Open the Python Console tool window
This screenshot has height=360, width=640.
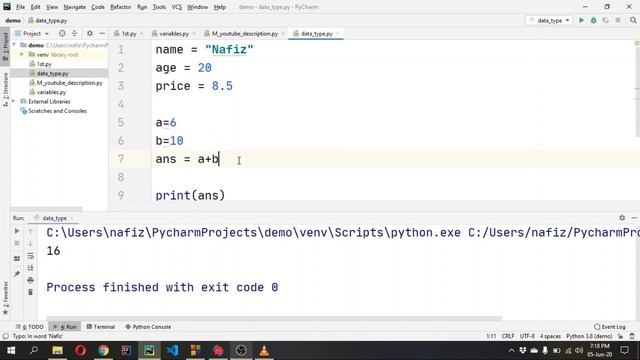(148, 327)
